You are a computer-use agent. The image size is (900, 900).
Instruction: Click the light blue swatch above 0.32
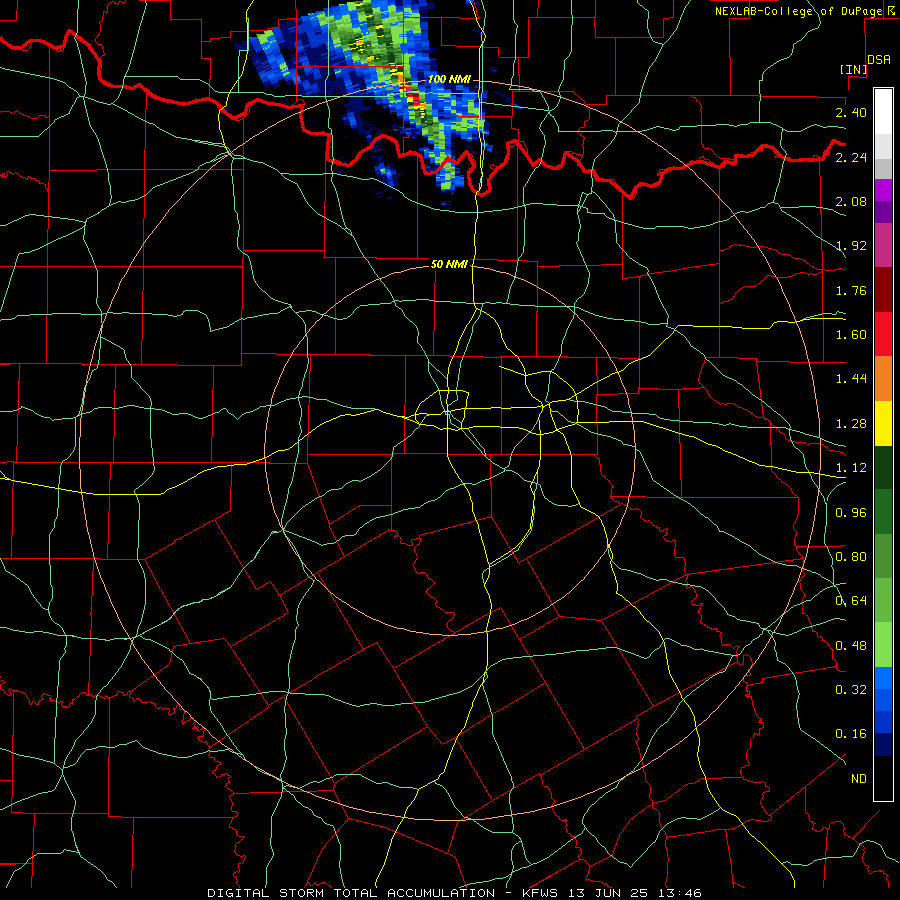883,678
